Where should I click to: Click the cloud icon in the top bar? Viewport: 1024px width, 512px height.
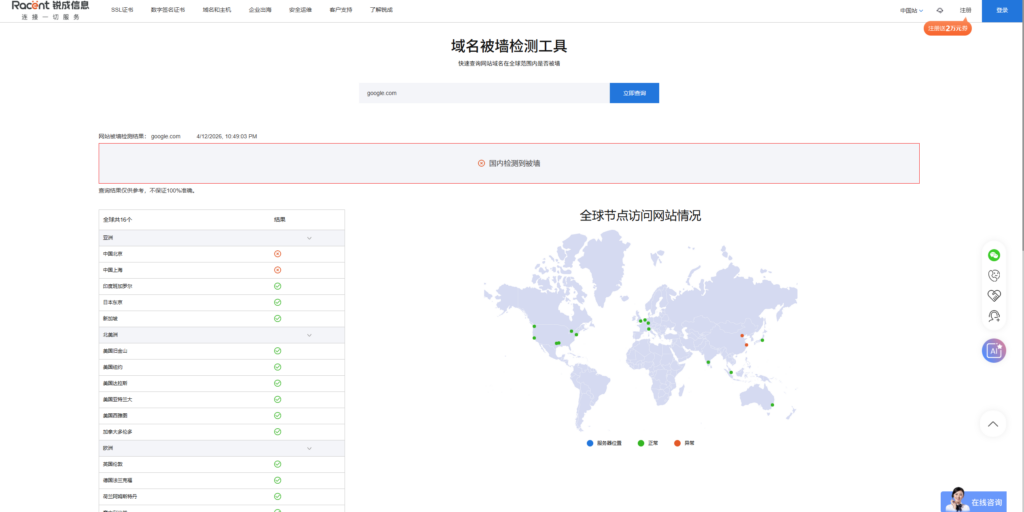tap(939, 10)
